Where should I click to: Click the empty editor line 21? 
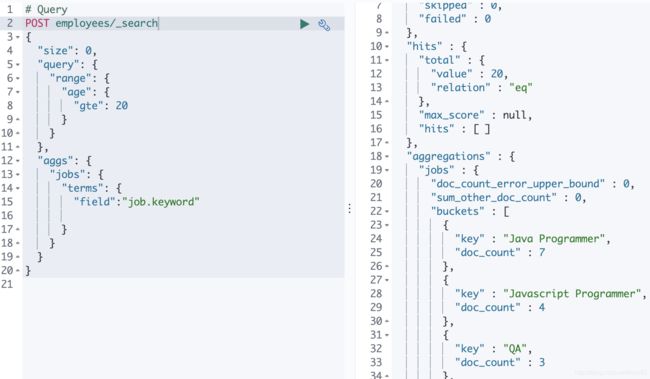183,284
